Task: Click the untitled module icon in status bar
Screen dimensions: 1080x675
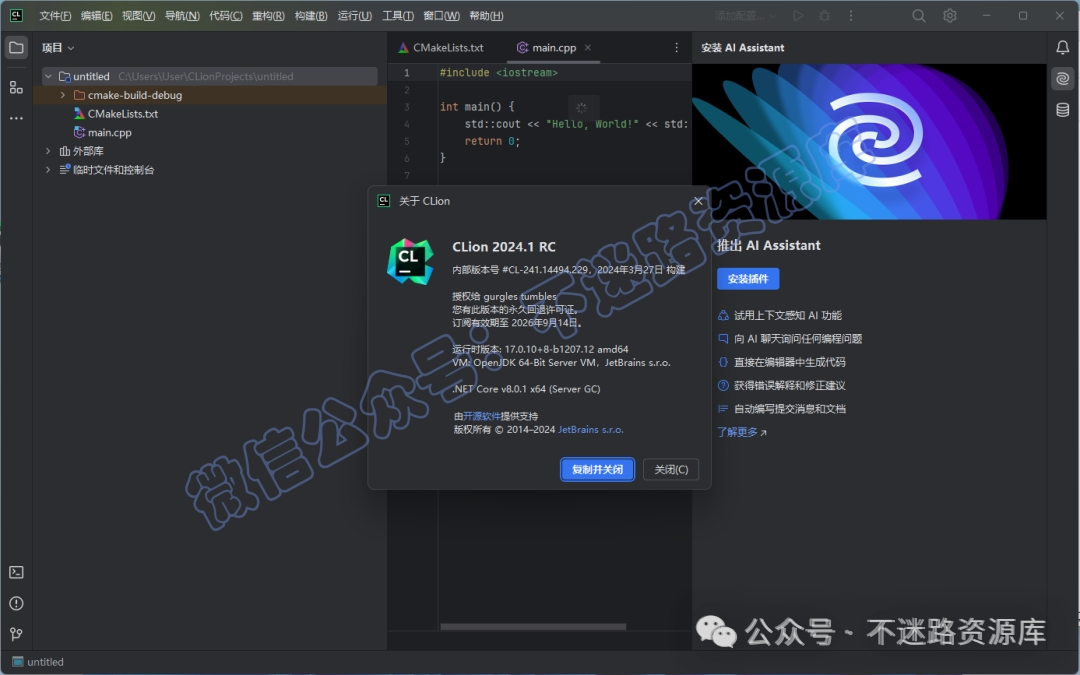Action: click(18, 662)
